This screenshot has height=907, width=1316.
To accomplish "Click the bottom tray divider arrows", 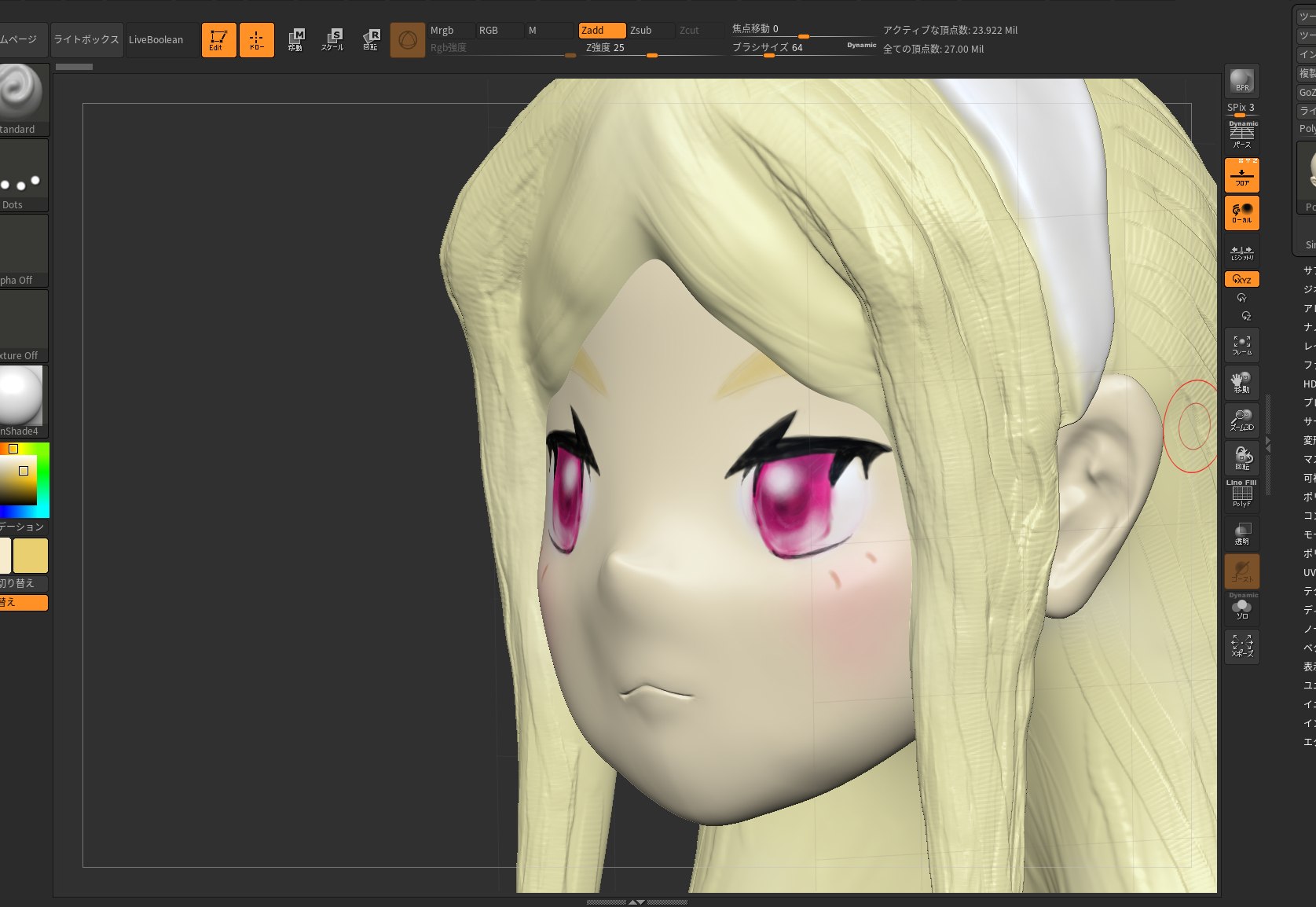I will (636, 902).
